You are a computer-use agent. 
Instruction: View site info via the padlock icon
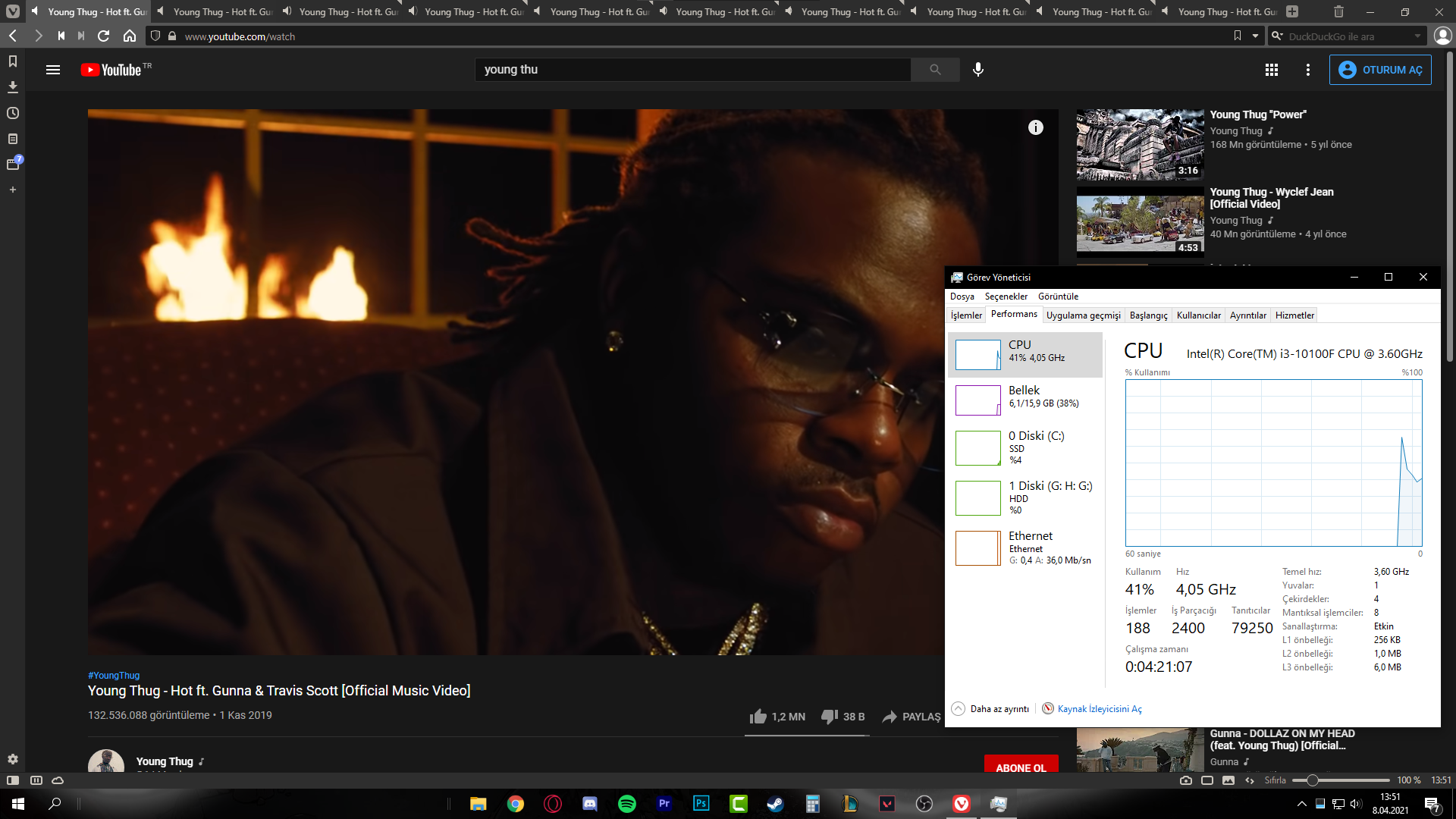point(172,36)
